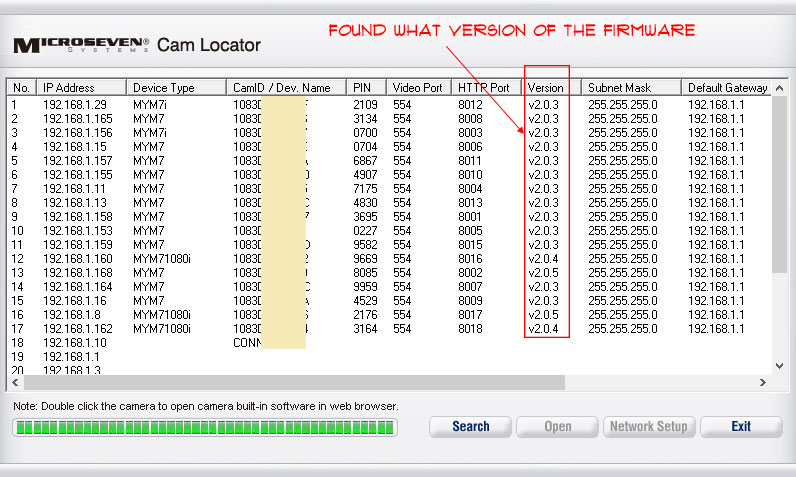Click PIN 4907 cell
Screen dimensions: 796x477
click(x=366, y=175)
